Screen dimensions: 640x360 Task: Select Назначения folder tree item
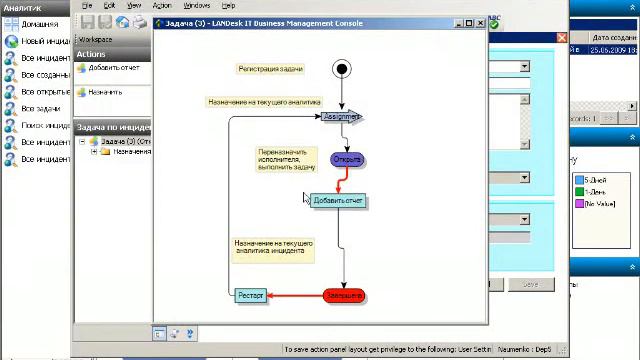pos(127,152)
